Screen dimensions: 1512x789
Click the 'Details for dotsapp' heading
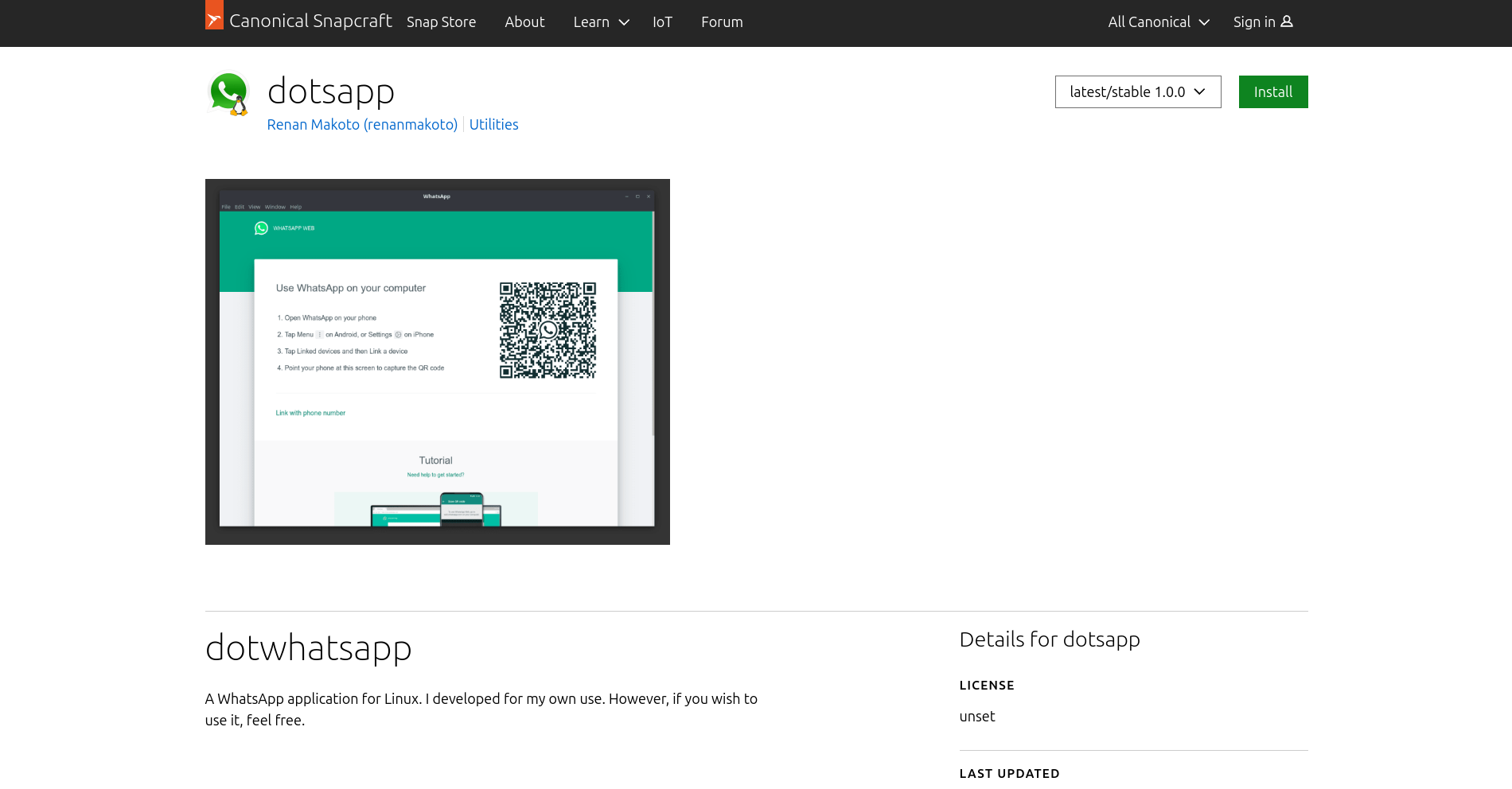click(x=1050, y=639)
